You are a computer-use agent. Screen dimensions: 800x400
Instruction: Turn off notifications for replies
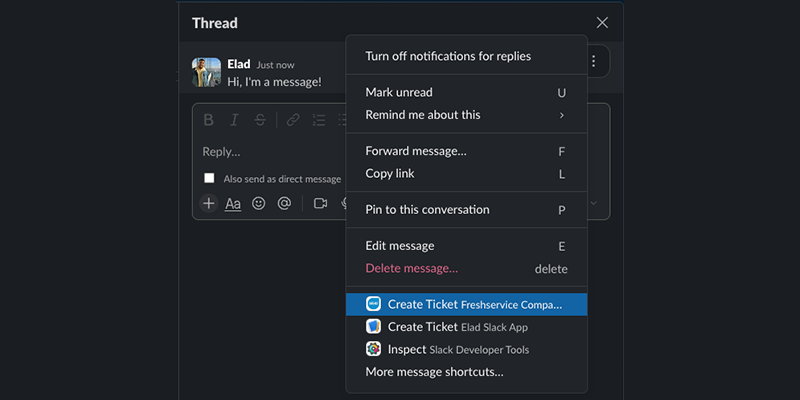466,56
